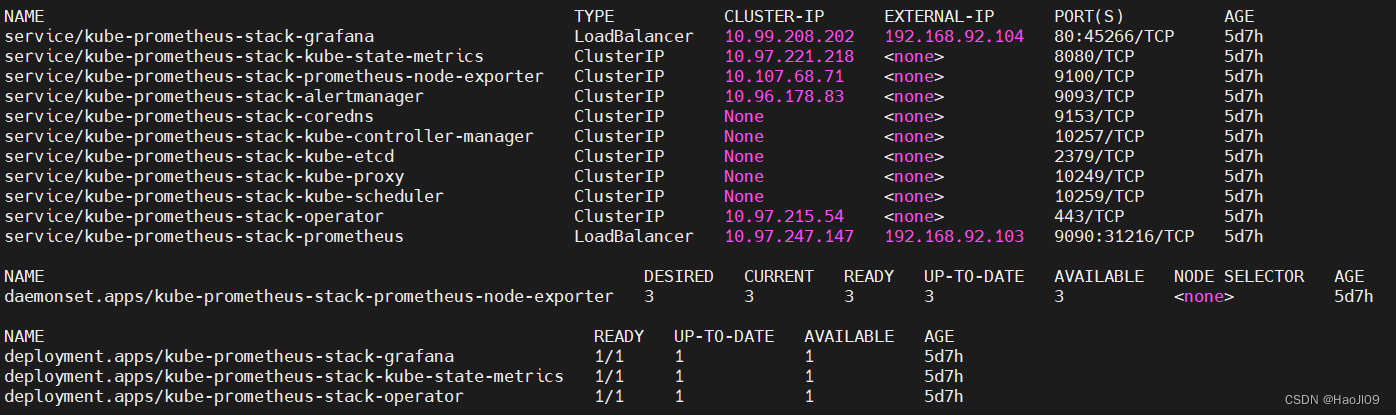Click port value 2379/TCP

1094,156
